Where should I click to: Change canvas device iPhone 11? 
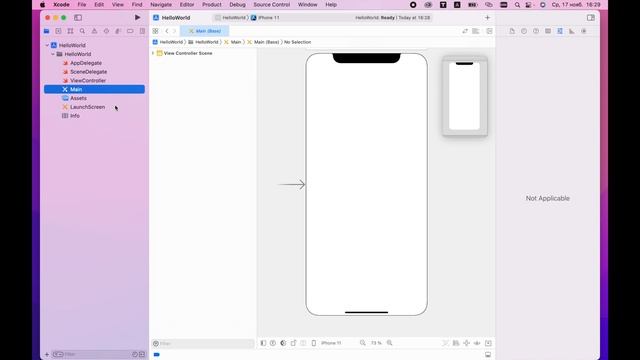tap(327, 343)
